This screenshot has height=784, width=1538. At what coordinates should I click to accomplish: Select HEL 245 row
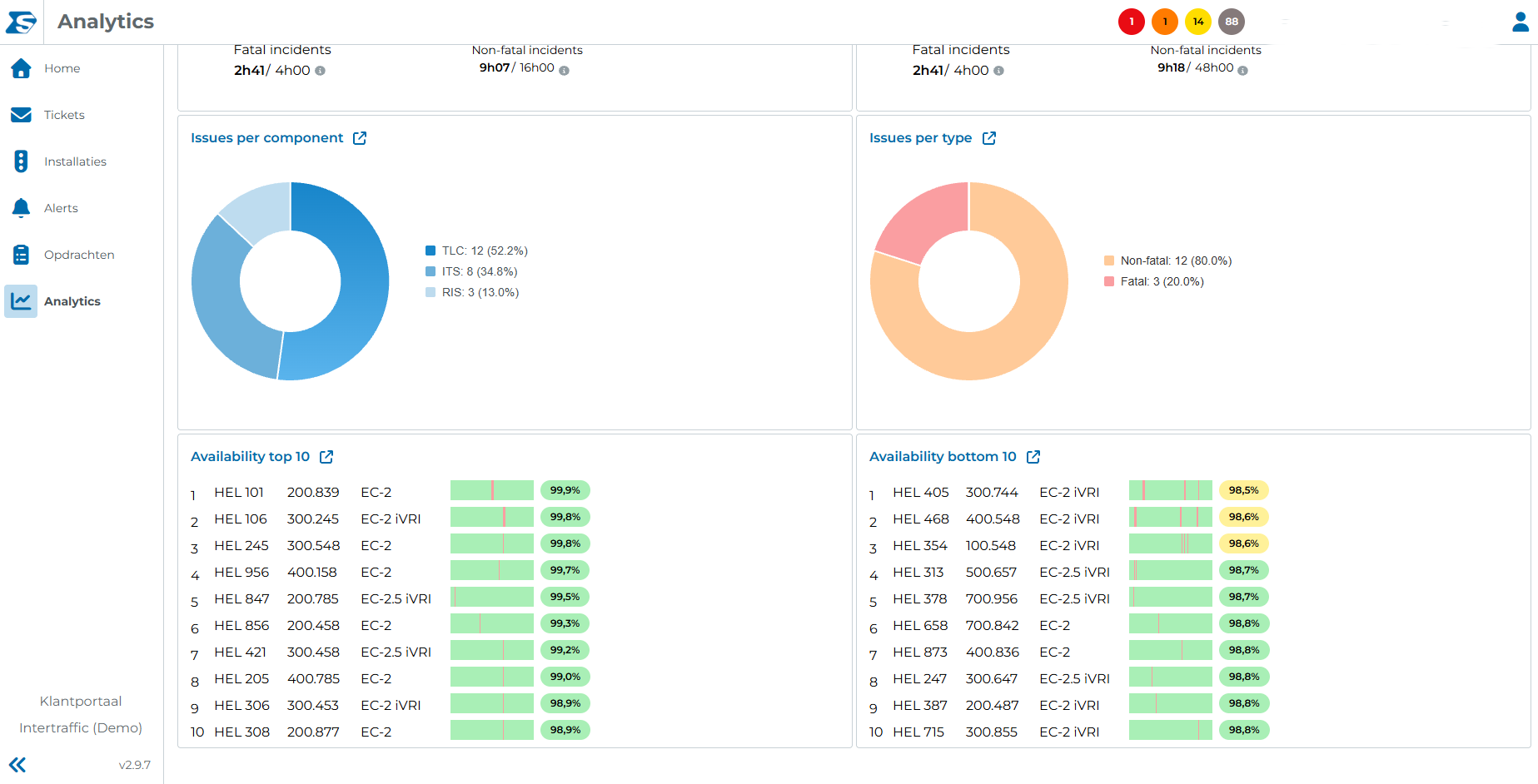(x=390, y=545)
